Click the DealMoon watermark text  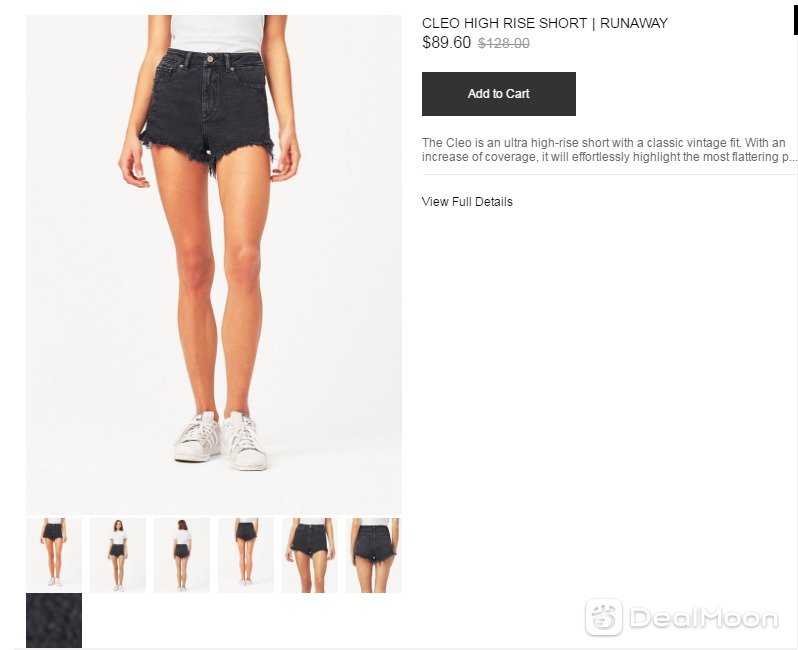coord(704,618)
